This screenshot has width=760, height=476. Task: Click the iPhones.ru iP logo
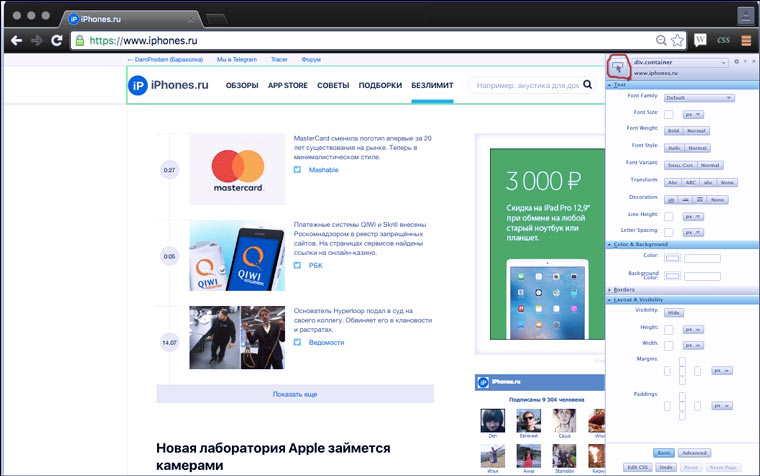(x=138, y=86)
